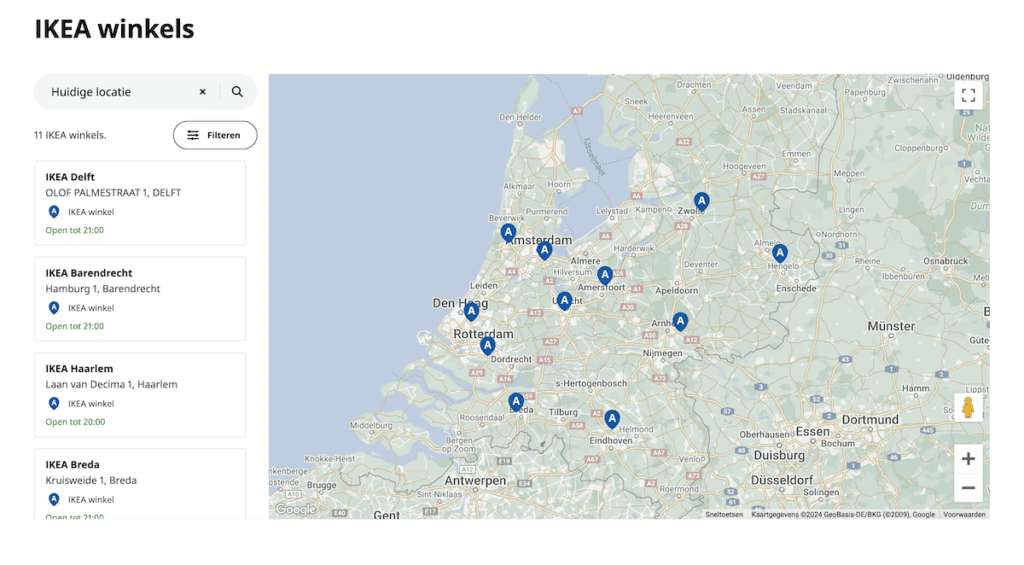Select the map marker at Amersfoort
The width and height of the screenshot is (1024, 565).
click(x=605, y=275)
